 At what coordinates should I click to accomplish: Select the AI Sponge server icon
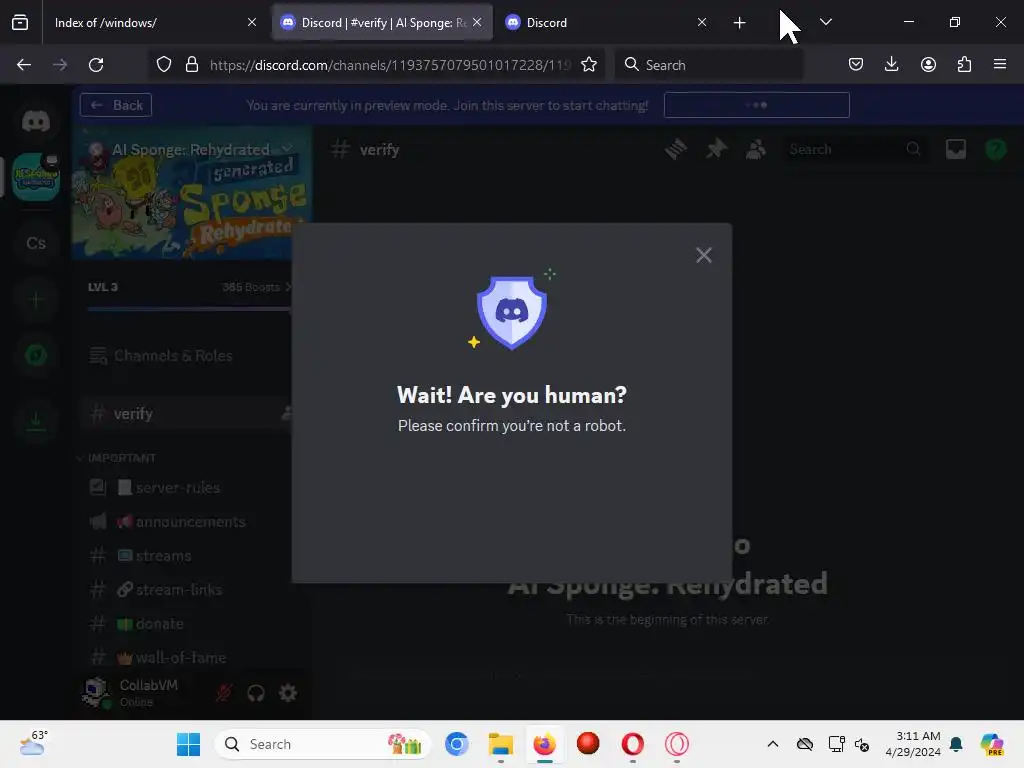36,176
